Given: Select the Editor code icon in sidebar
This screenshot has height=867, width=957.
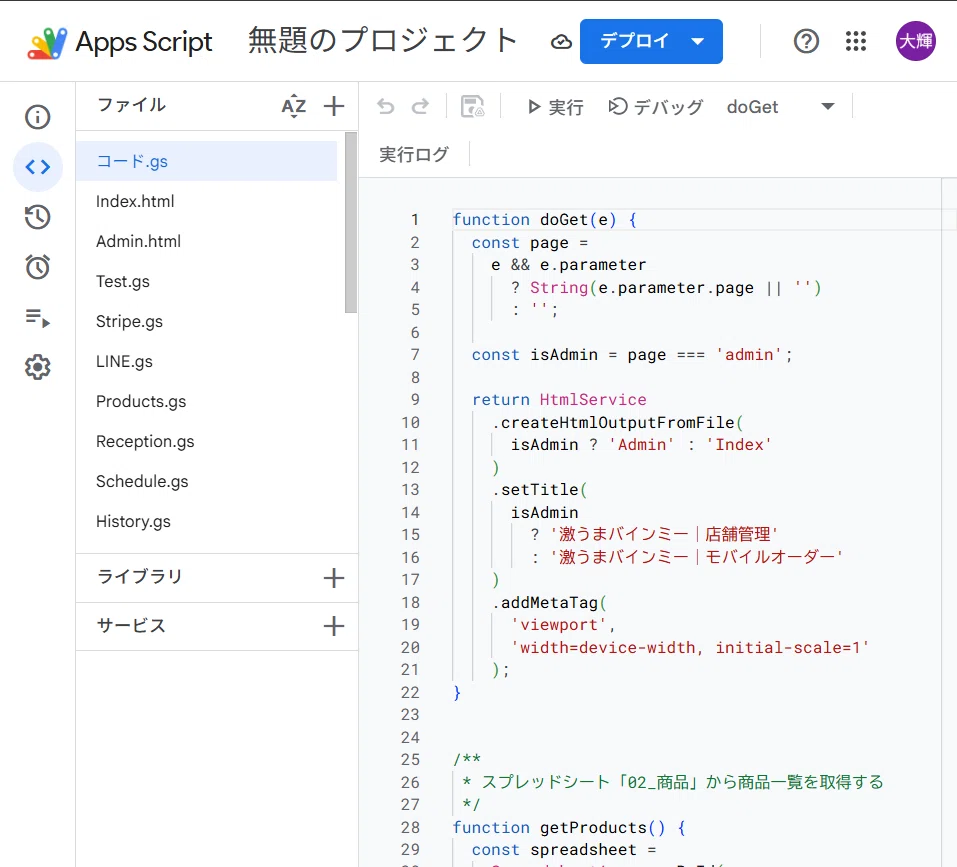Looking at the screenshot, I should pyautogui.click(x=37, y=167).
